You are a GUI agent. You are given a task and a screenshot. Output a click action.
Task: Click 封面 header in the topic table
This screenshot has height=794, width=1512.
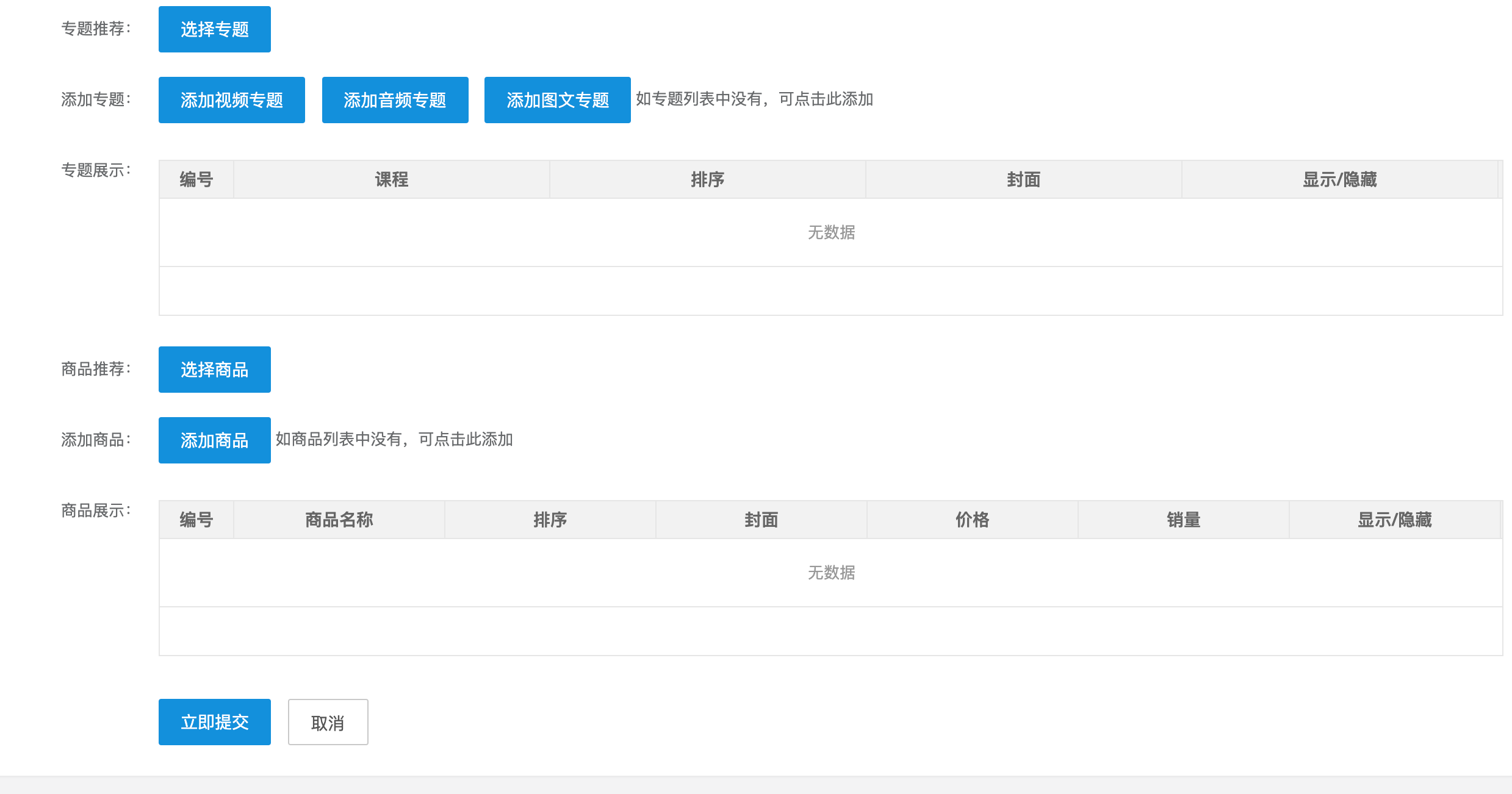pyautogui.click(x=1024, y=179)
